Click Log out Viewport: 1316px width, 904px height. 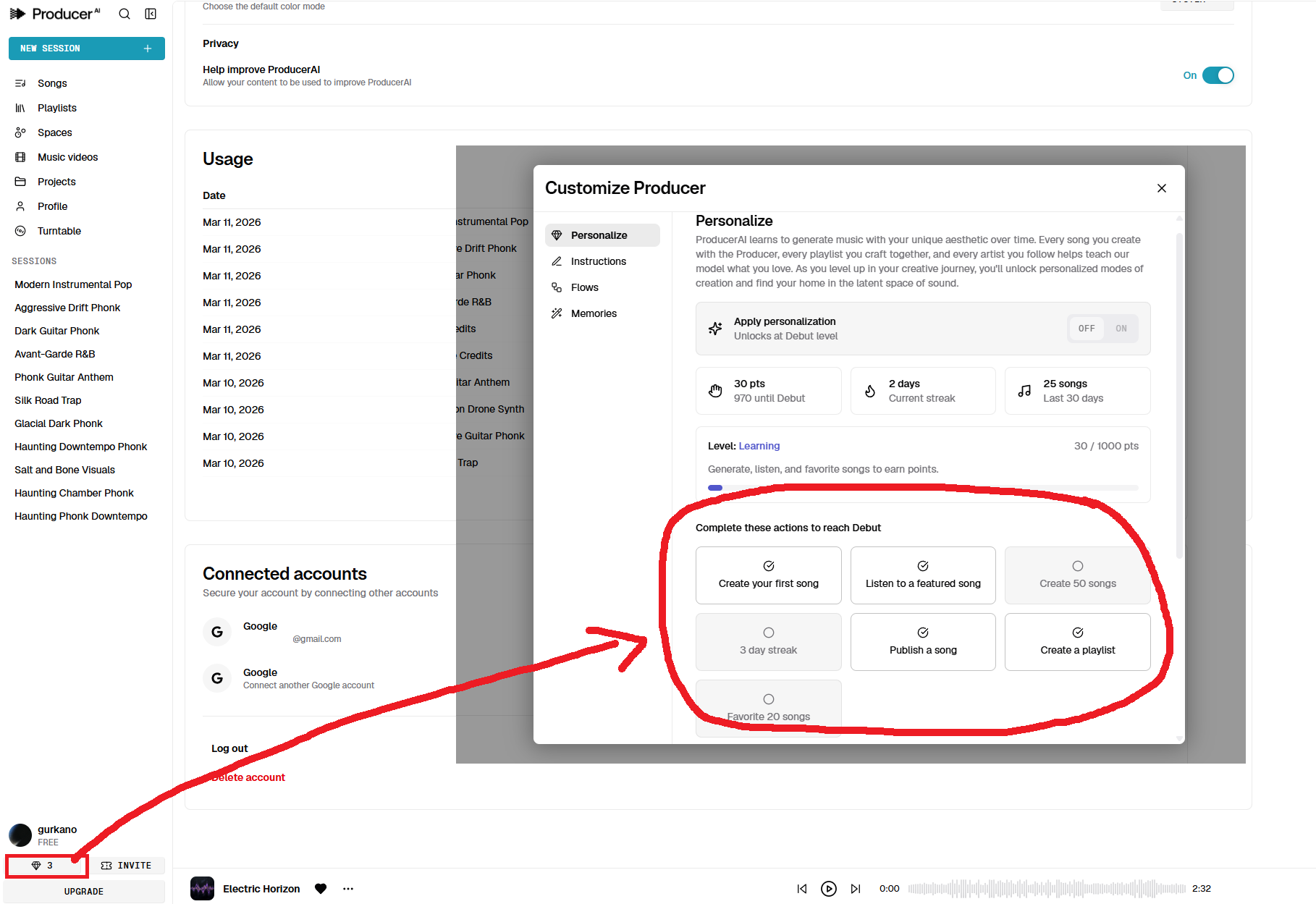point(229,748)
